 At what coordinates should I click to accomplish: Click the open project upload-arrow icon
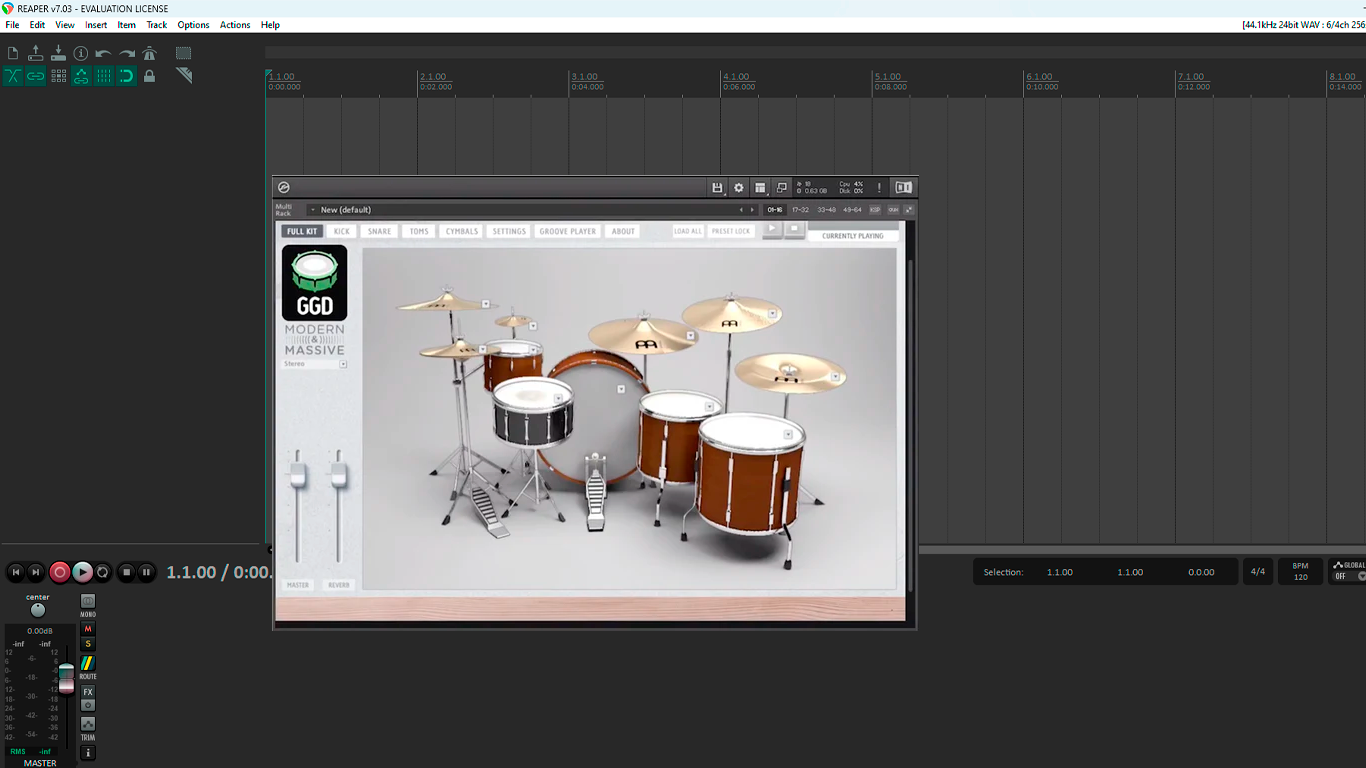tap(36, 53)
